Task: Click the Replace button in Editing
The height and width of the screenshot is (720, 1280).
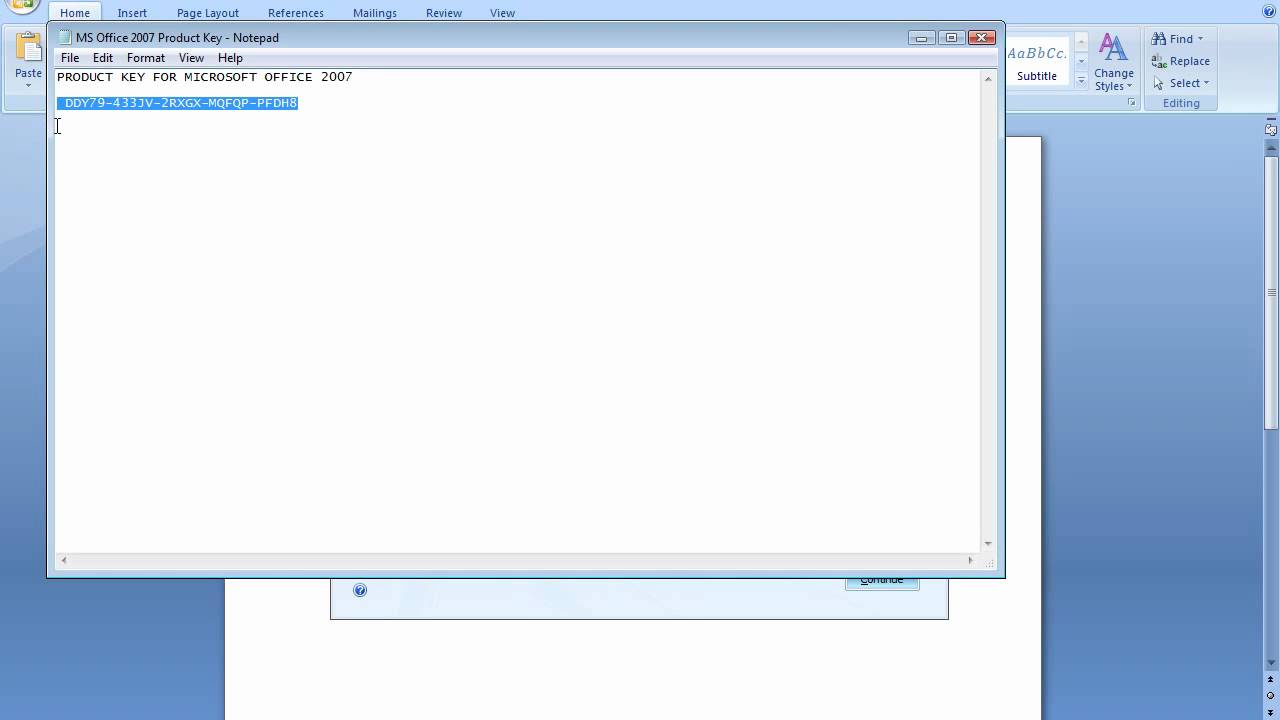Action: (1181, 61)
